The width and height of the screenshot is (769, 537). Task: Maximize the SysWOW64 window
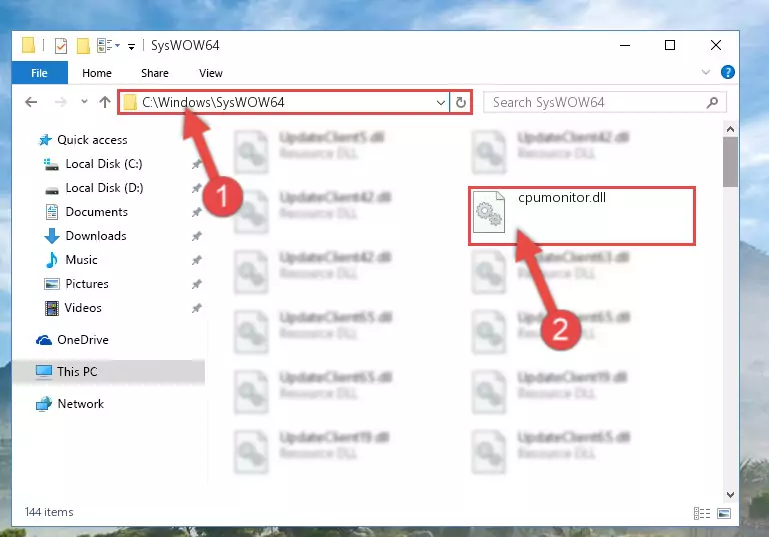(669, 45)
